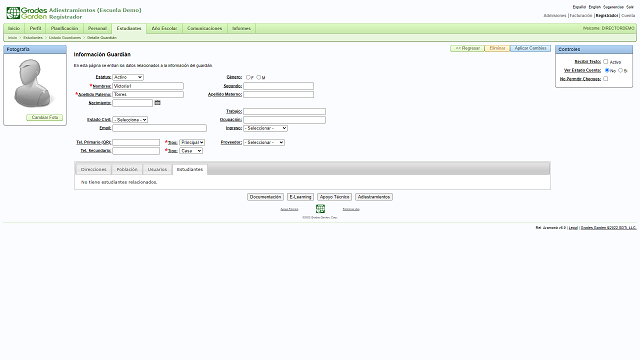640x360 pixels.
Task: Click the Tel. Primario input field
Action: coord(136,142)
